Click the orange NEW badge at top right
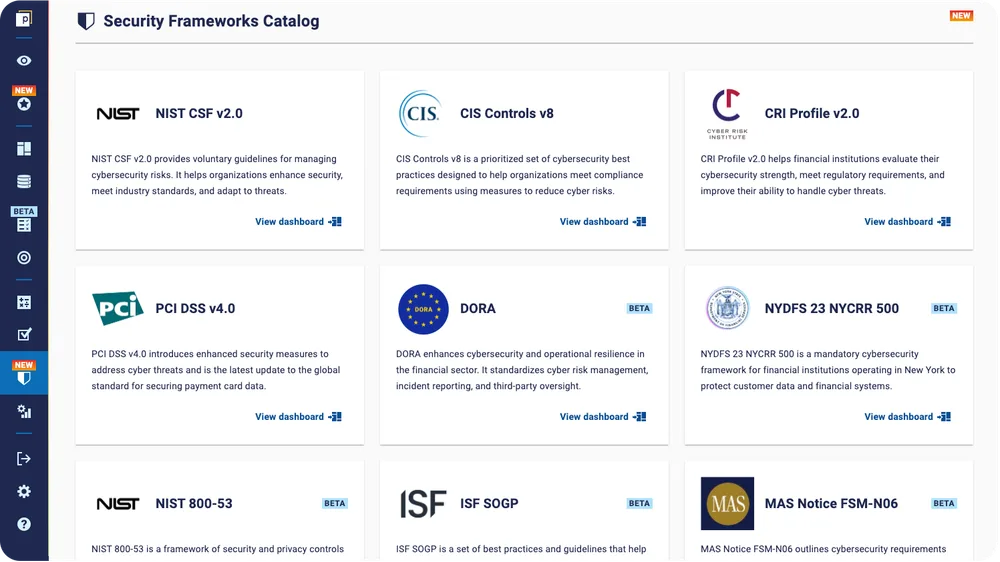The image size is (1000, 562). (x=961, y=16)
